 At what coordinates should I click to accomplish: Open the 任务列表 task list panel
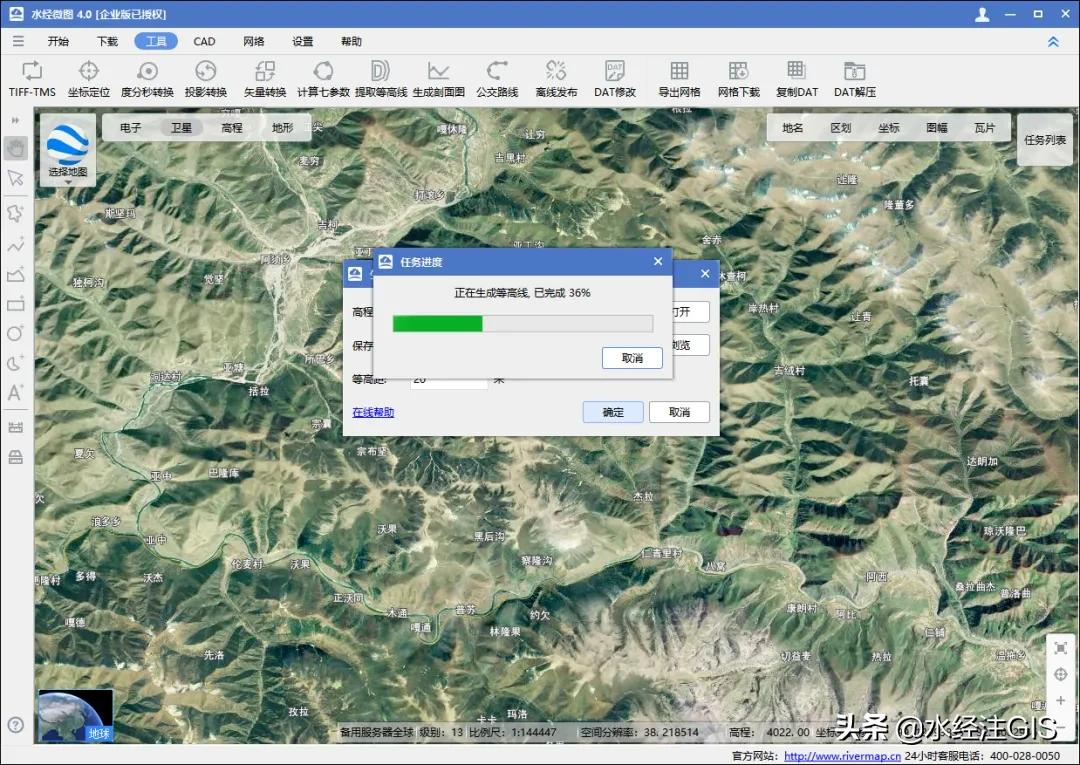coord(1045,140)
